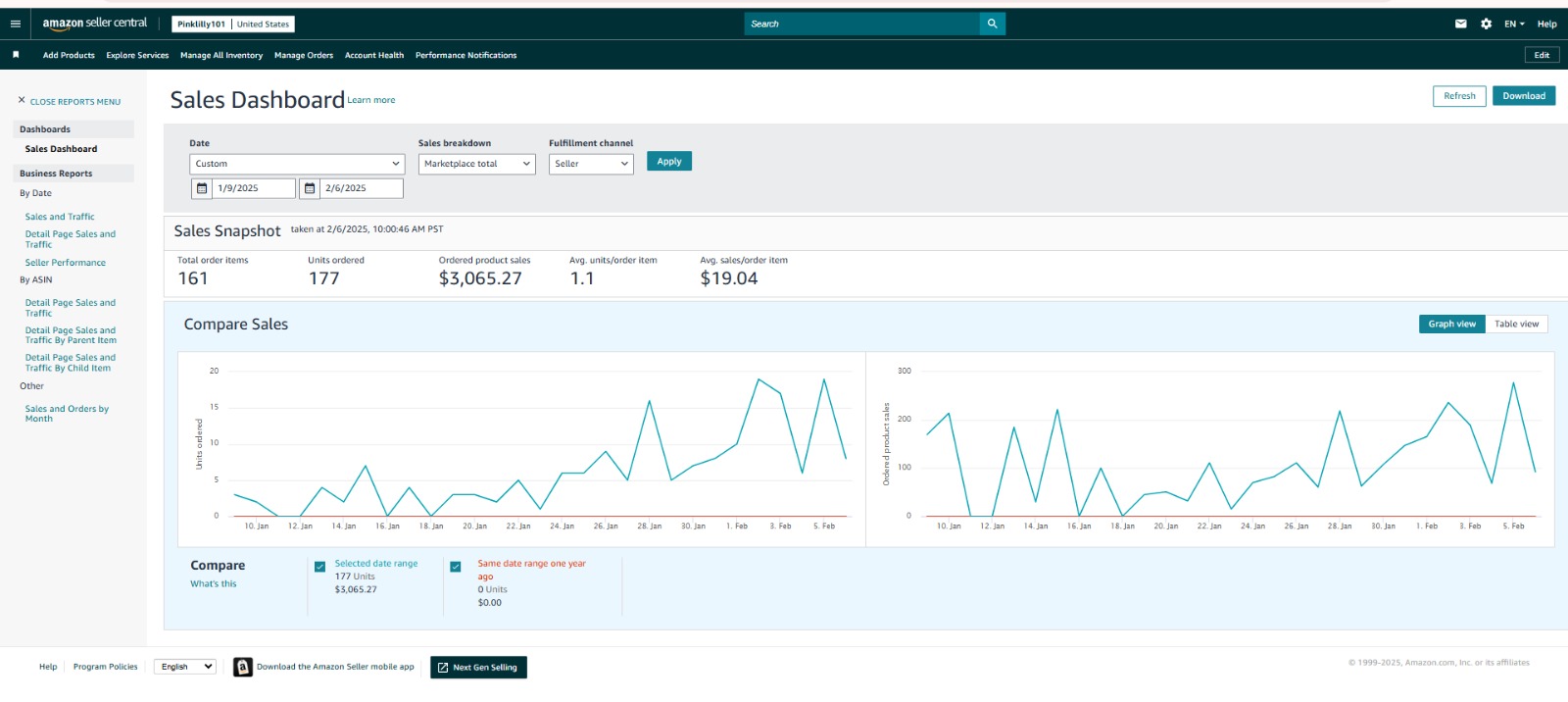Open Manage All Inventory menu item
This screenshot has width=1568, height=702.
pyautogui.click(x=221, y=55)
